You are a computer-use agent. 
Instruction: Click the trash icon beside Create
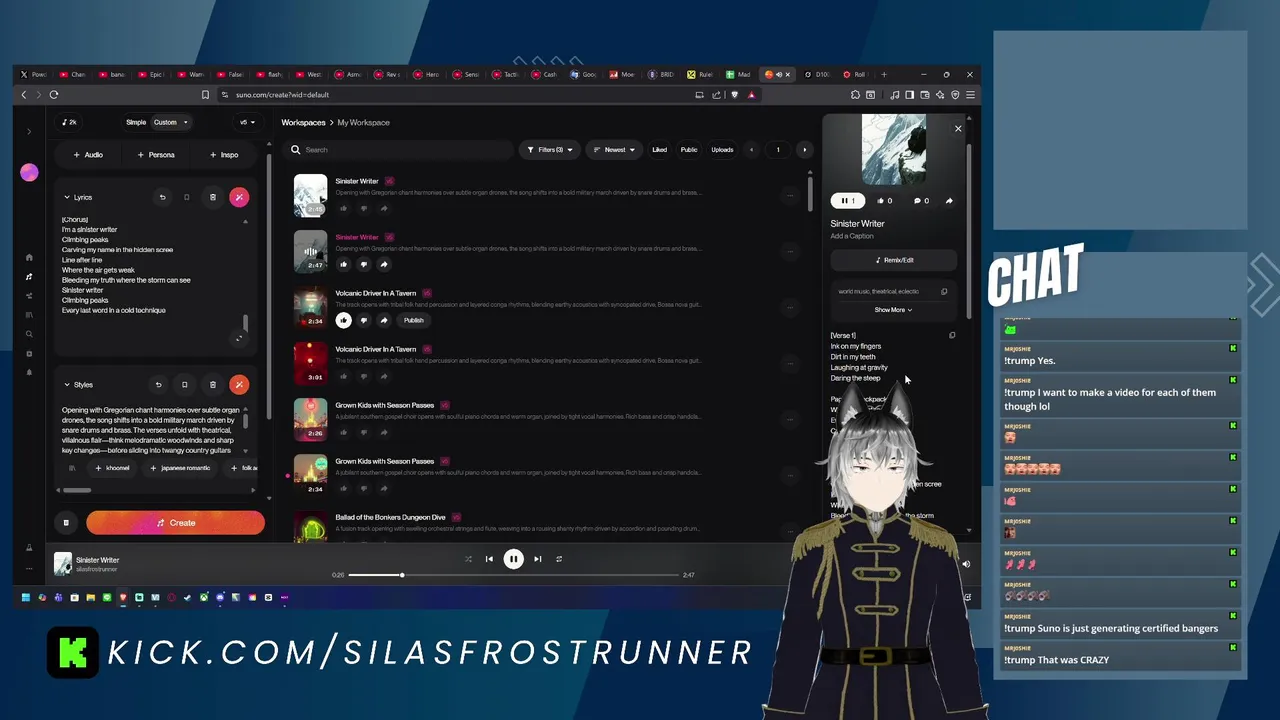click(66, 522)
